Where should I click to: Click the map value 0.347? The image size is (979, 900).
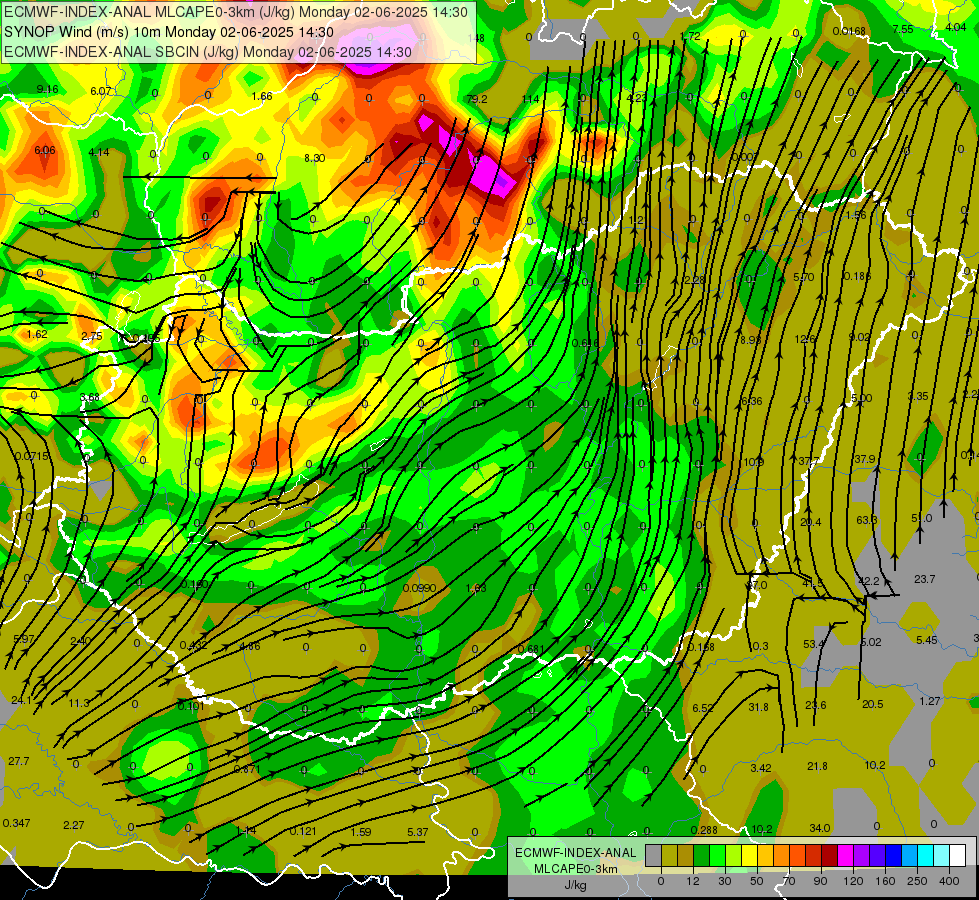click(x=16, y=823)
